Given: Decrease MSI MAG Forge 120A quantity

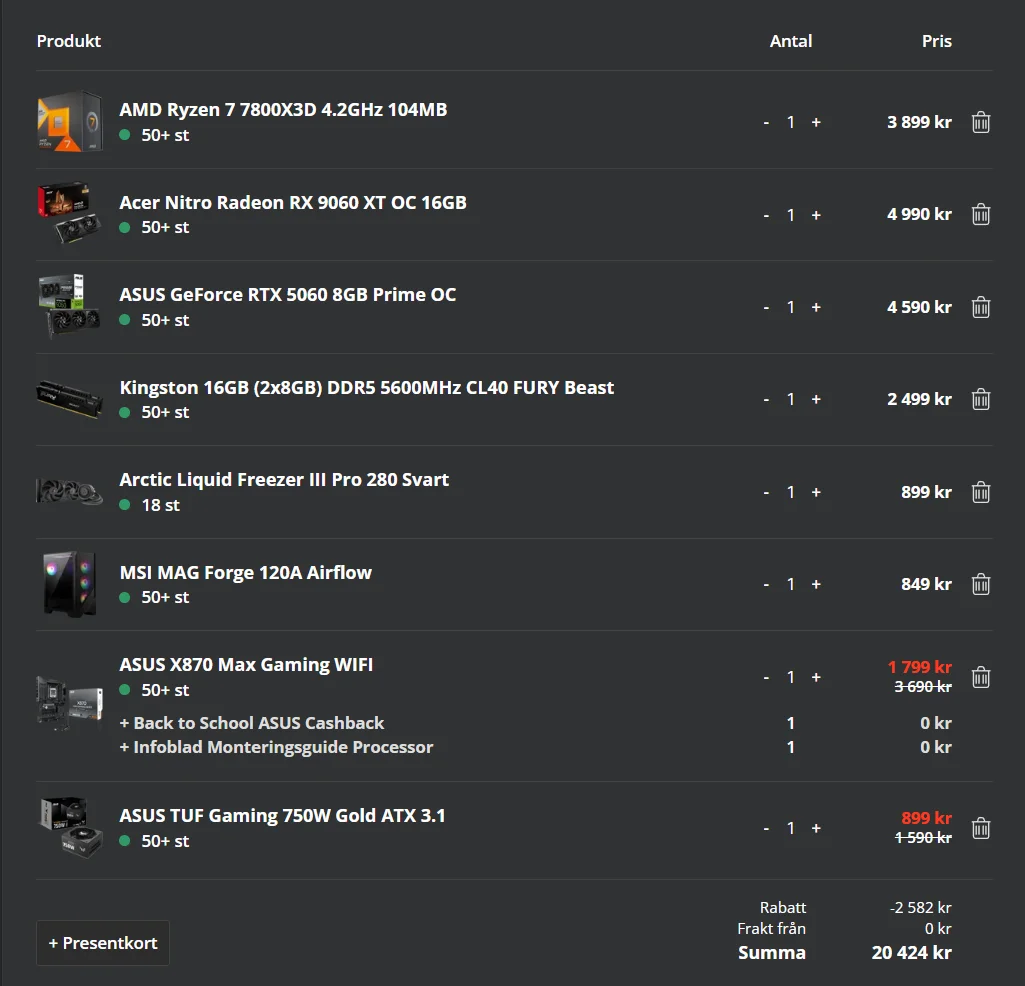Looking at the screenshot, I should point(766,585).
